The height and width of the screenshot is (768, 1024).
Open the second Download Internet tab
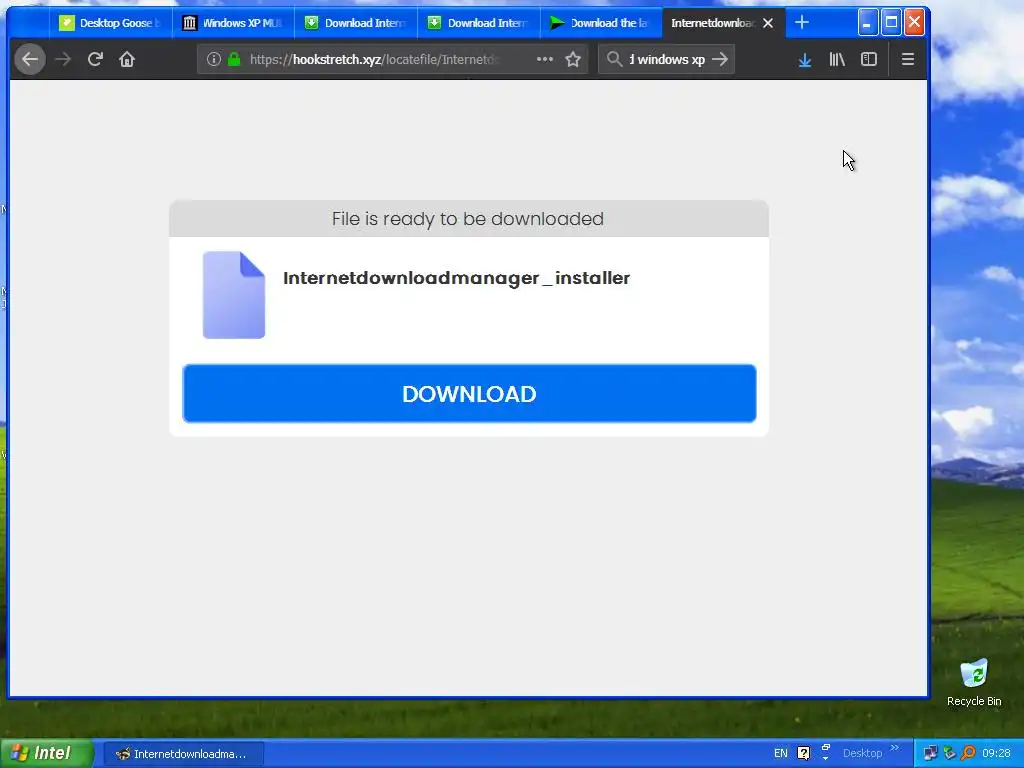point(479,23)
